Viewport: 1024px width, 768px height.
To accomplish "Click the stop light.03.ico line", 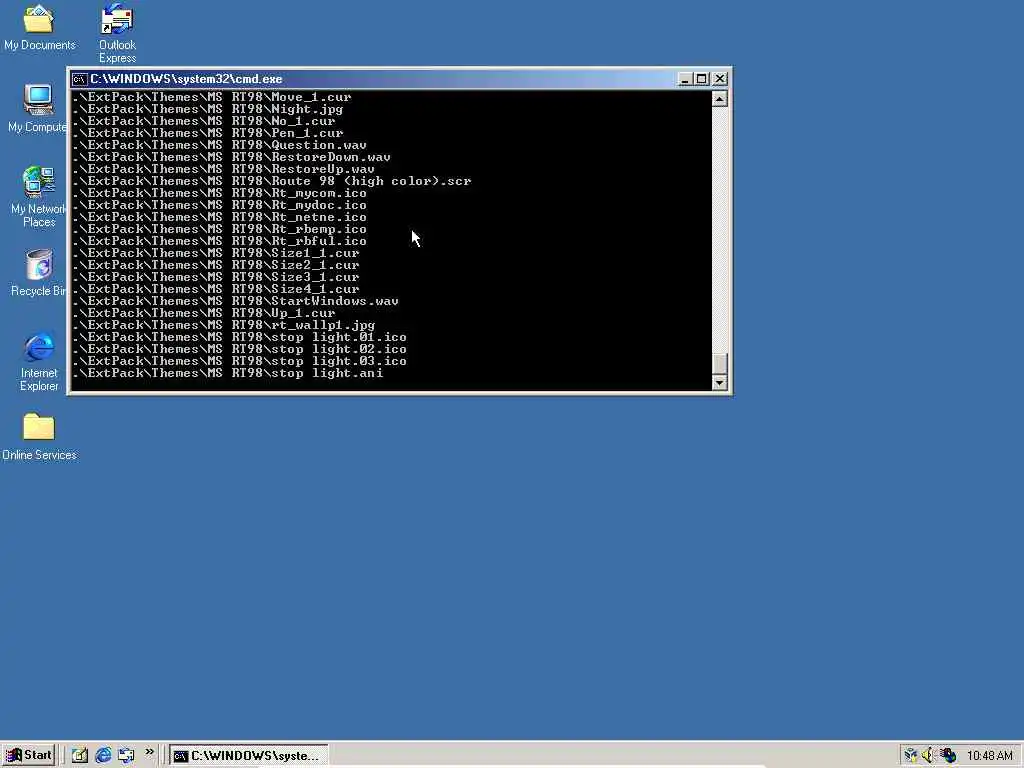I will [x=240, y=361].
